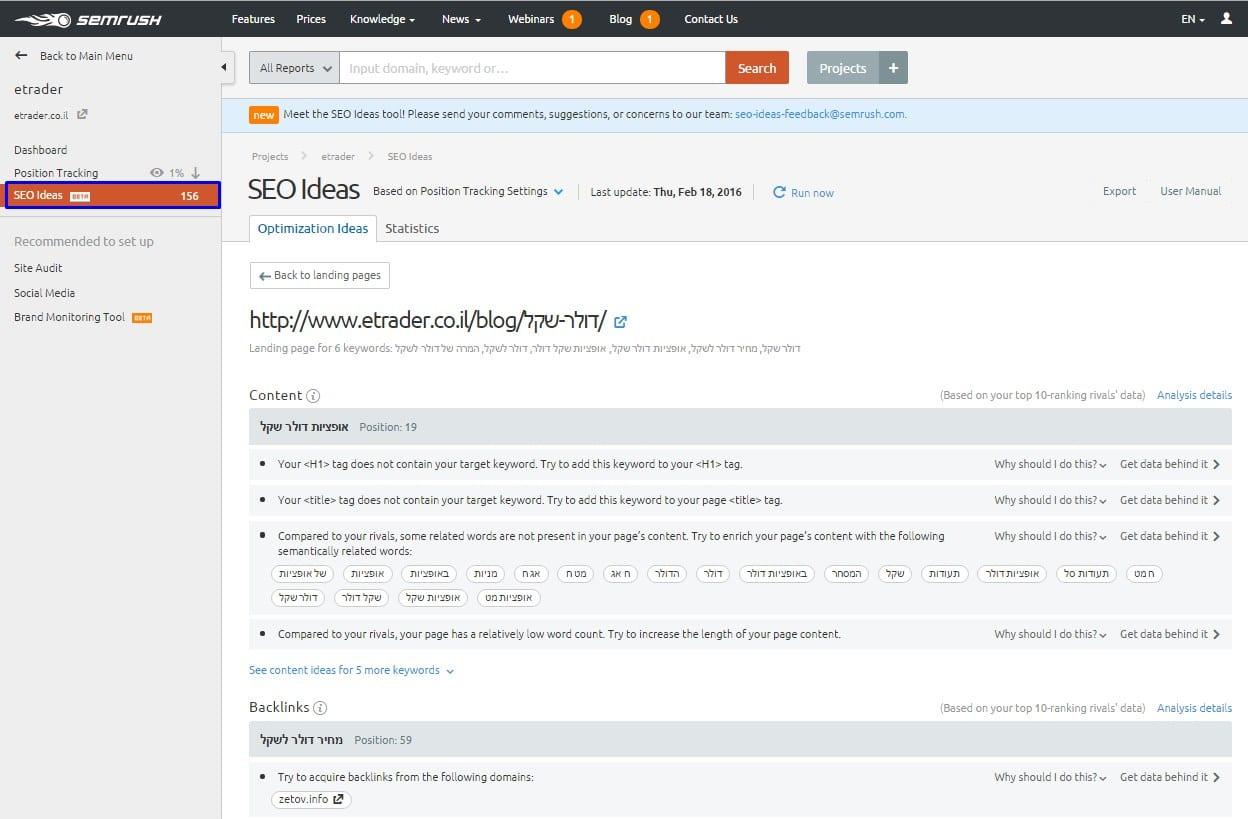This screenshot has width=1248, height=819.
Task: Click the Export link
Action: 1119,191
